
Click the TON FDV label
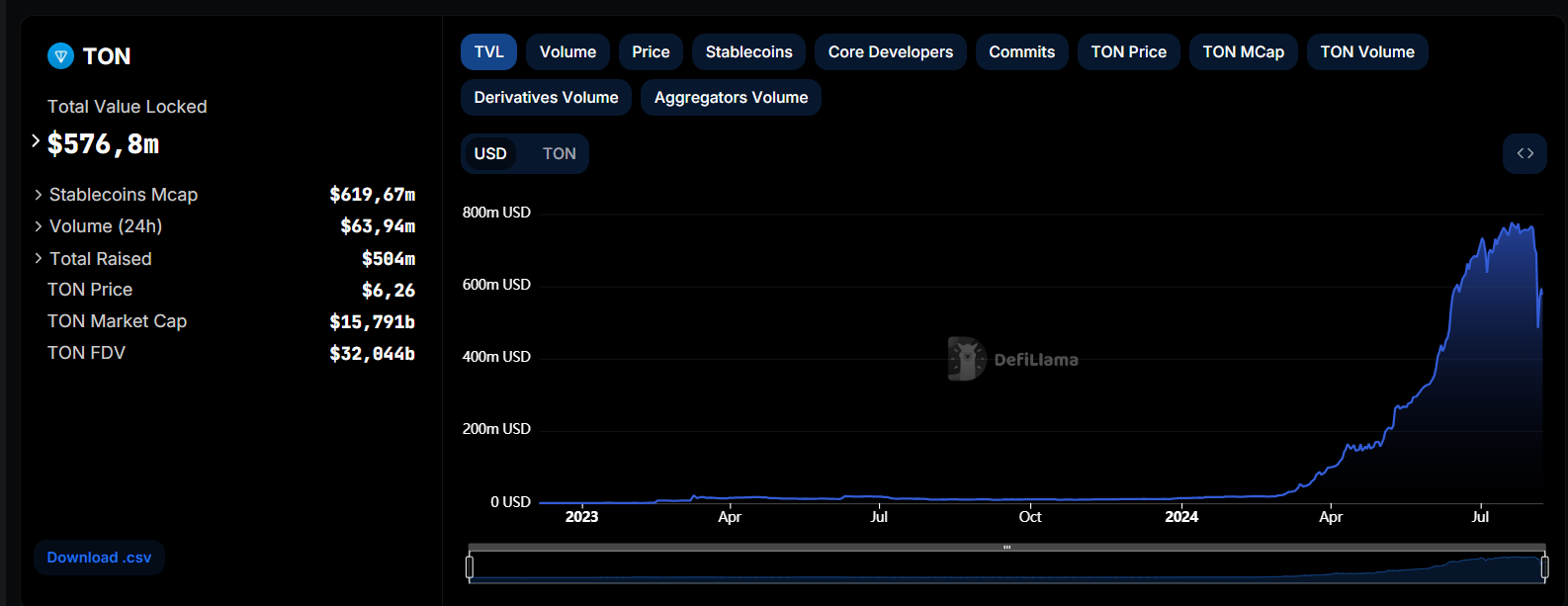click(x=86, y=353)
